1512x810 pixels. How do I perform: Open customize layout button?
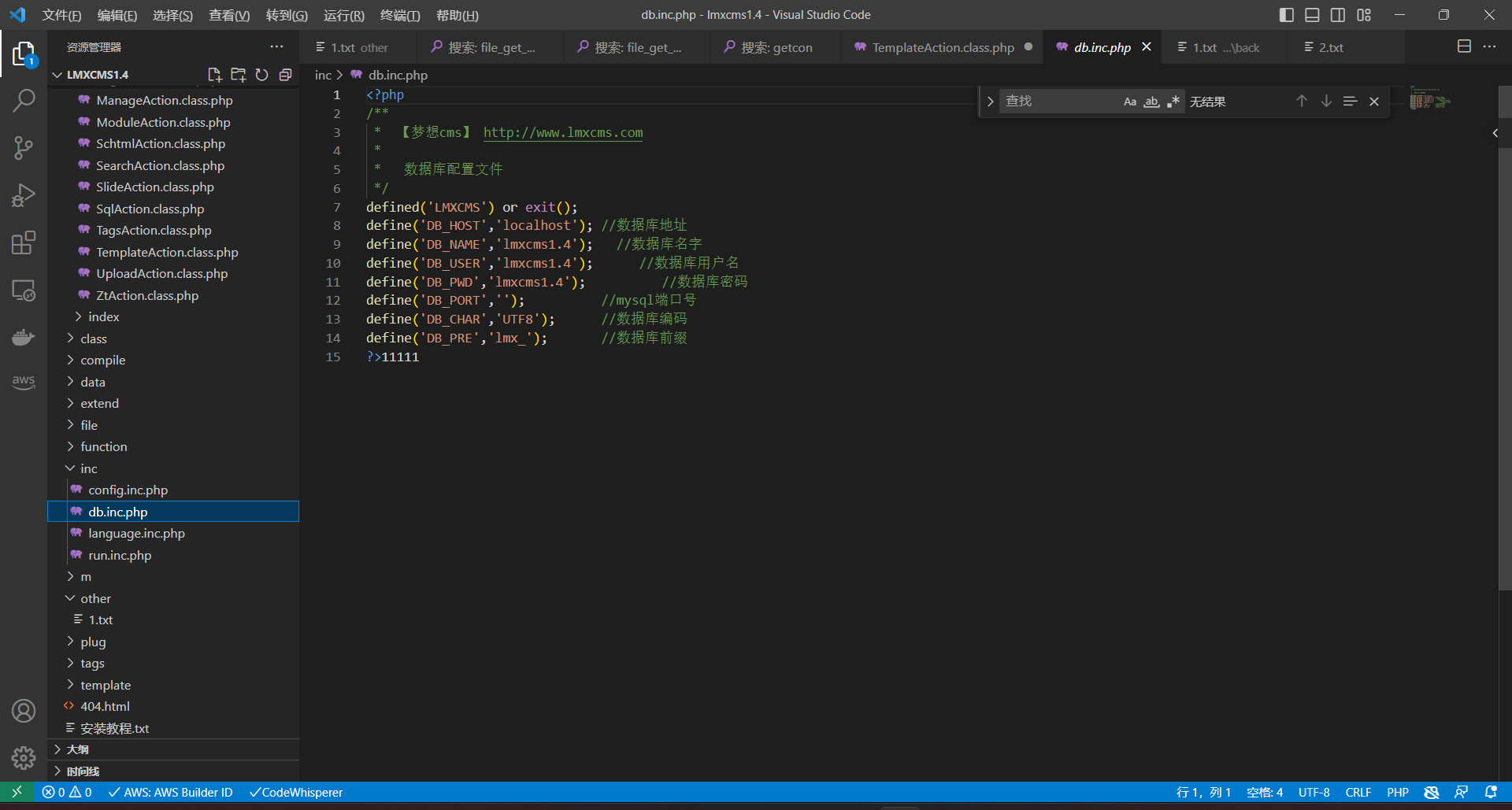[x=1364, y=15]
